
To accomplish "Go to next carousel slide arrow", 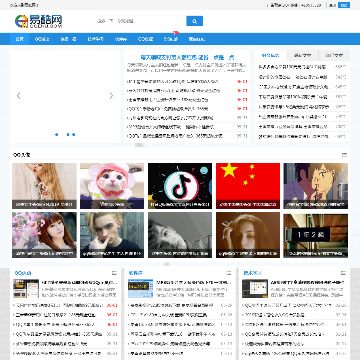I will pyautogui.click(x=111, y=96).
